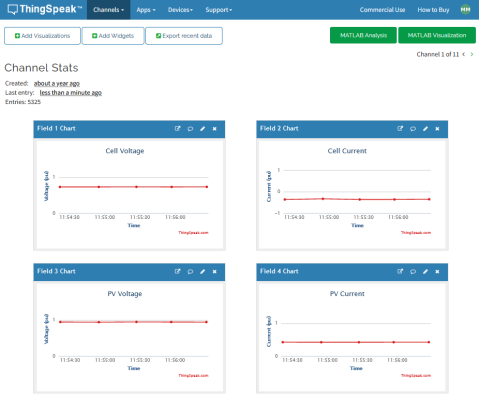Open the How to Buy link
This screenshot has height=396, width=479.
433,10
